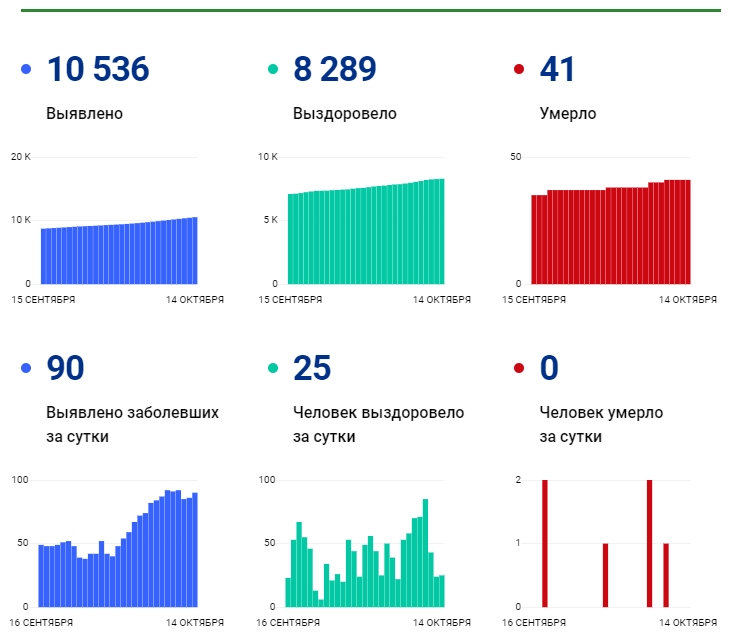Viewport: 738px width, 640px height.
Task: Click blue dot beside 10 536
Action: [26, 69]
